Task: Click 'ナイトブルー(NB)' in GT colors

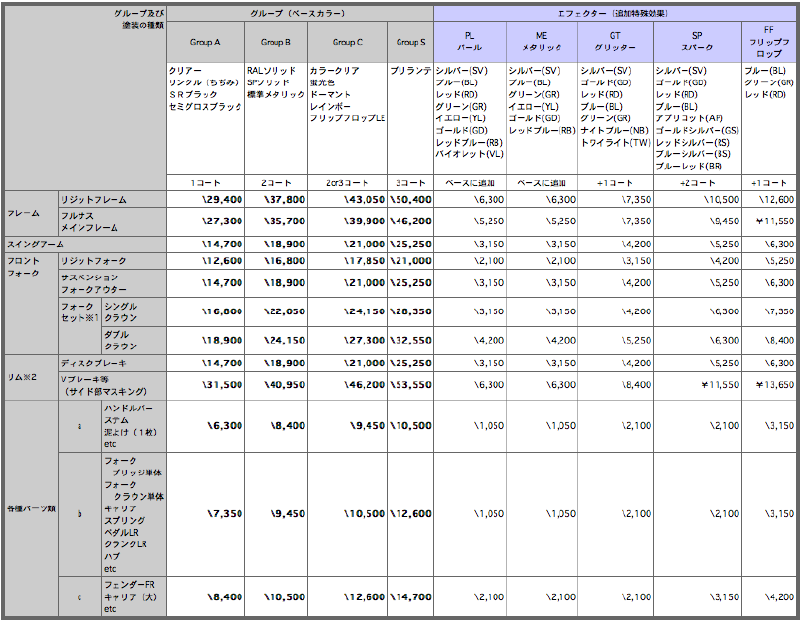Action: 614,131
